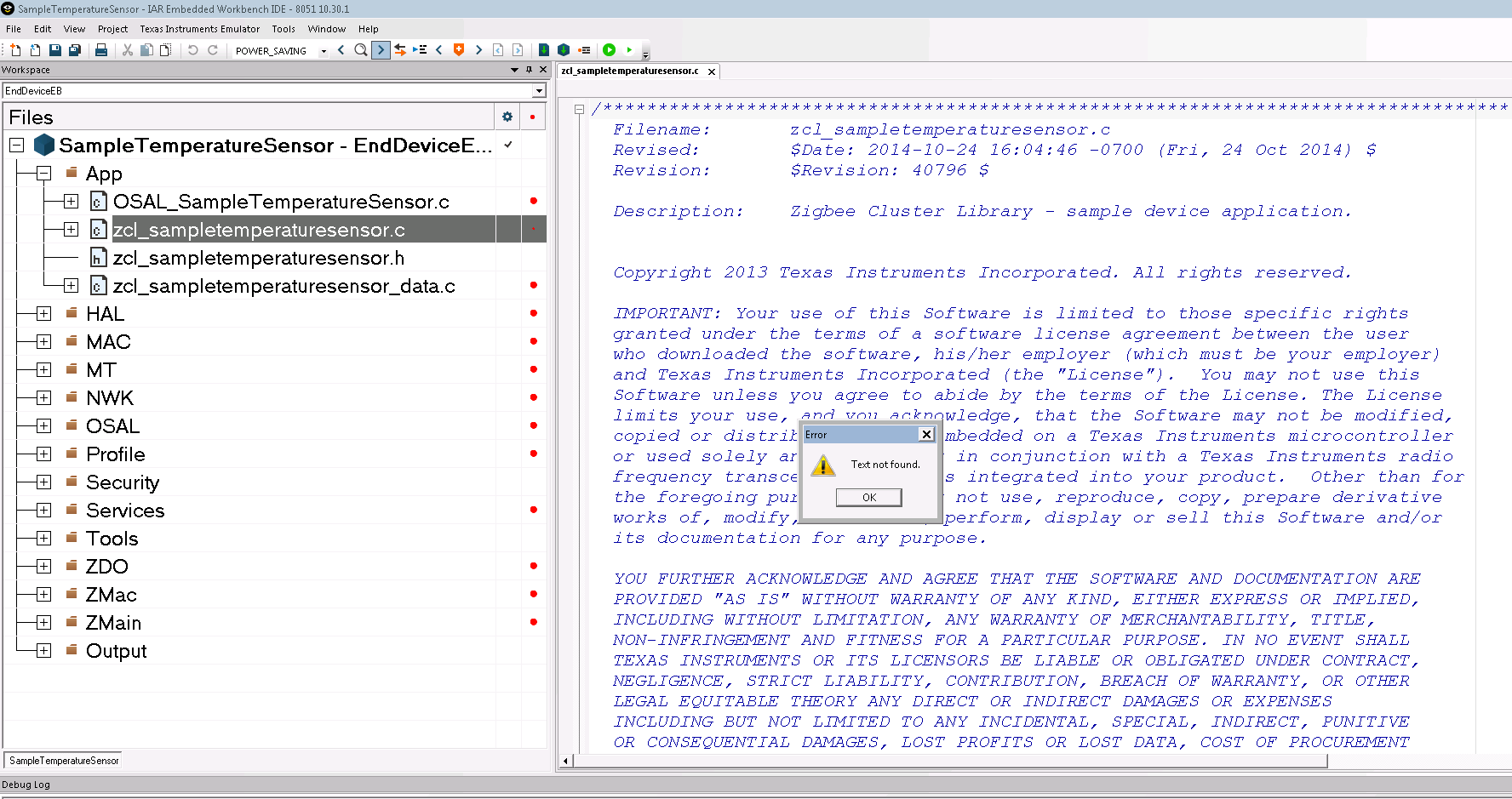Close the Error dialog with X
Screen dimensions: 1512x799
coord(926,435)
